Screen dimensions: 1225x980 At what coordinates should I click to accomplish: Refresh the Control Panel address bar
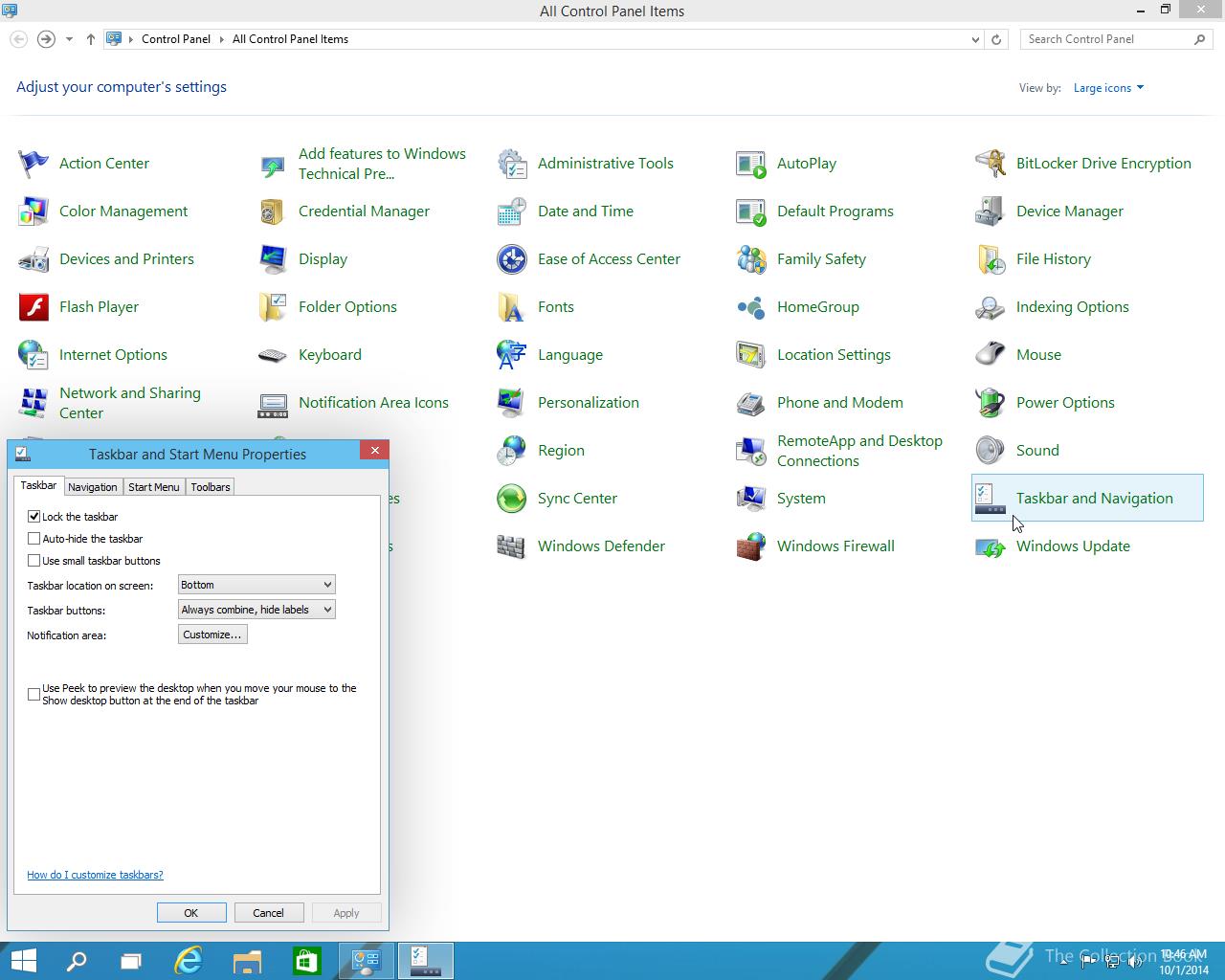pyautogui.click(x=996, y=39)
